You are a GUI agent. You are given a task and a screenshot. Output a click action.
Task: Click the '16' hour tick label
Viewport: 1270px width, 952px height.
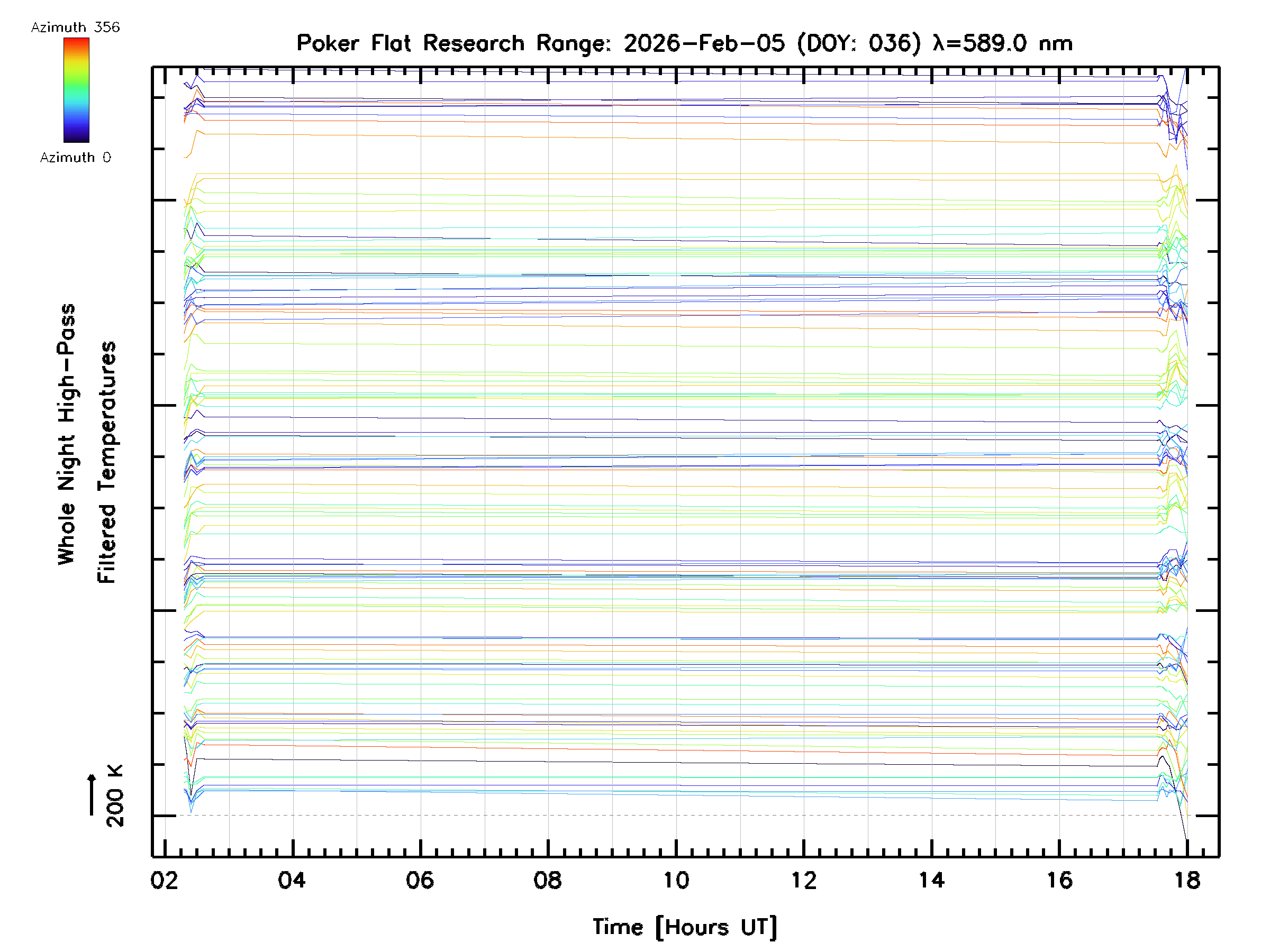coord(1059,880)
